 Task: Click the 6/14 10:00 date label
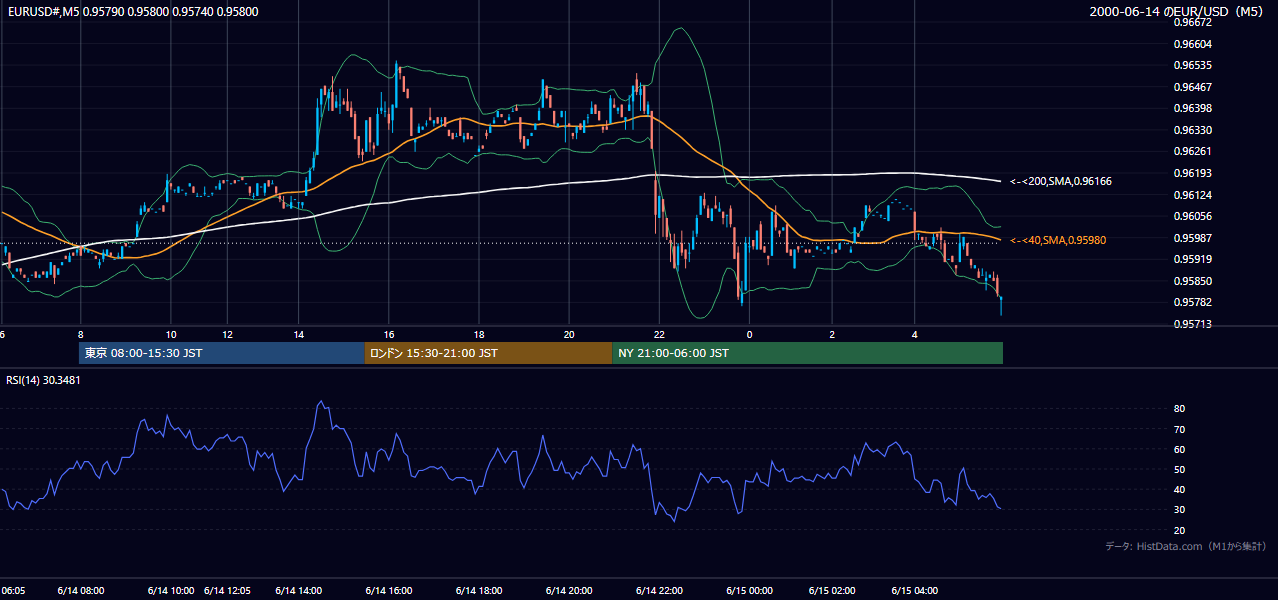pyautogui.click(x=170, y=590)
